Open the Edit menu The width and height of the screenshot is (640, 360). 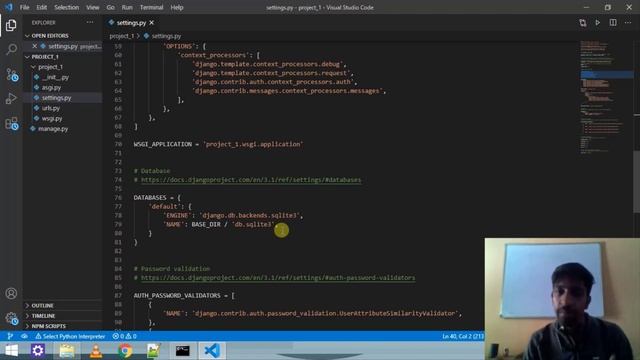click(41, 7)
